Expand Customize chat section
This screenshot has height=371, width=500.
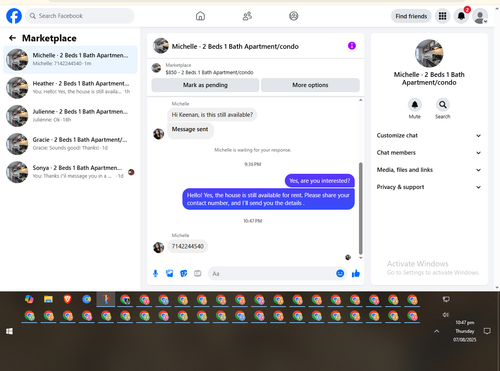click(x=429, y=135)
